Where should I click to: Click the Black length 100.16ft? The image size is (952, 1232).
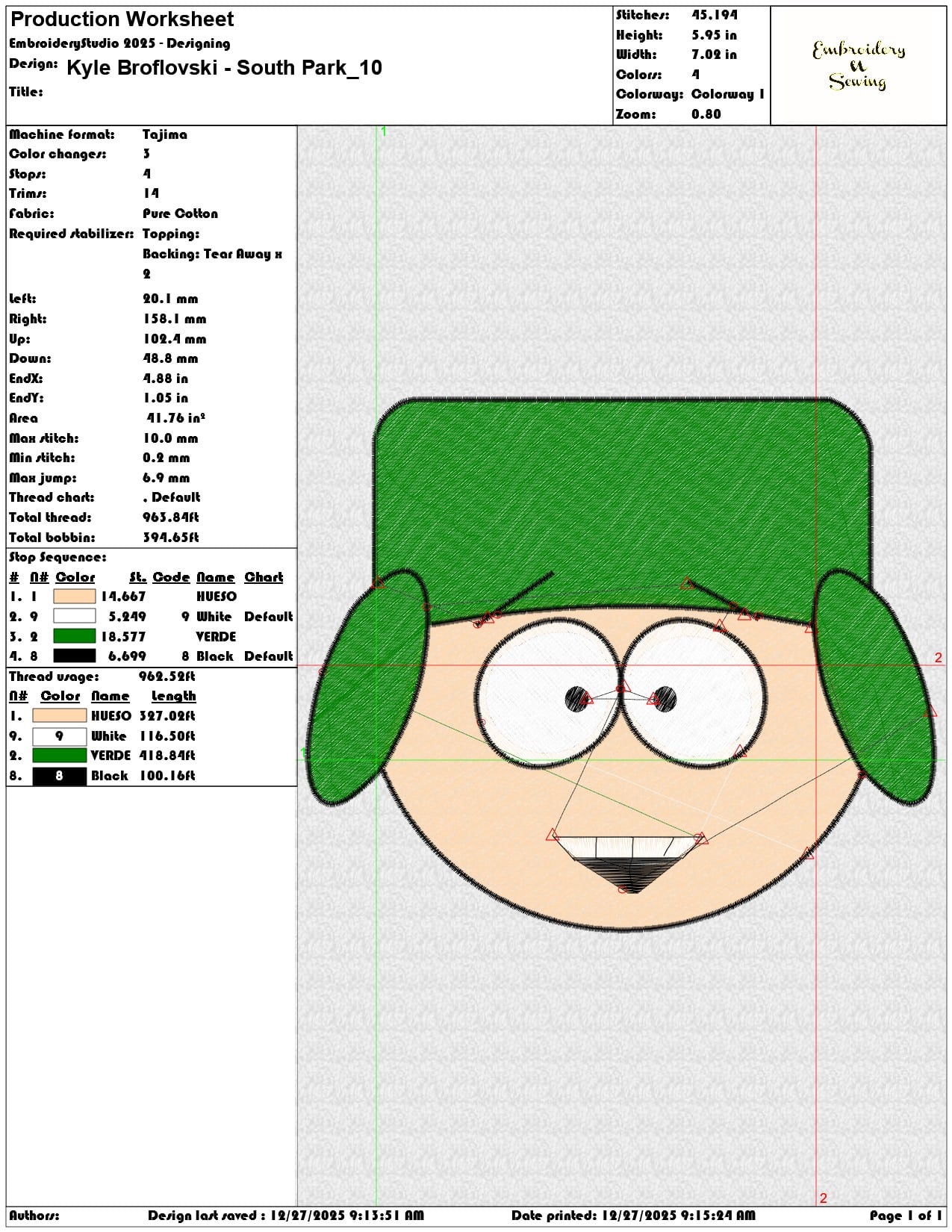(x=167, y=776)
